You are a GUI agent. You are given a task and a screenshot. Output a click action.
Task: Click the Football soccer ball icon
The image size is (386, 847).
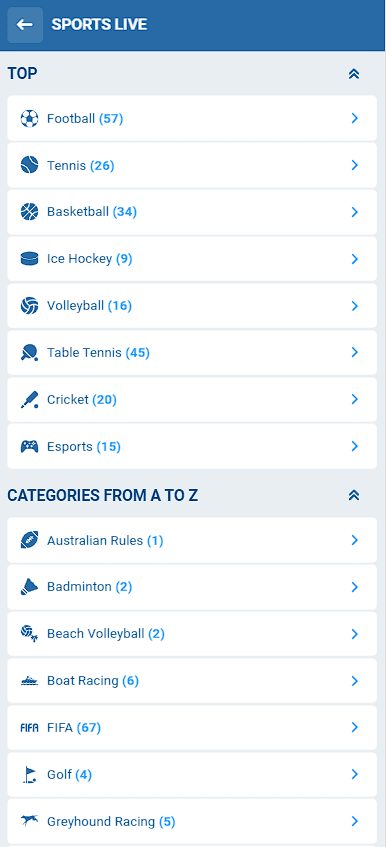29,118
